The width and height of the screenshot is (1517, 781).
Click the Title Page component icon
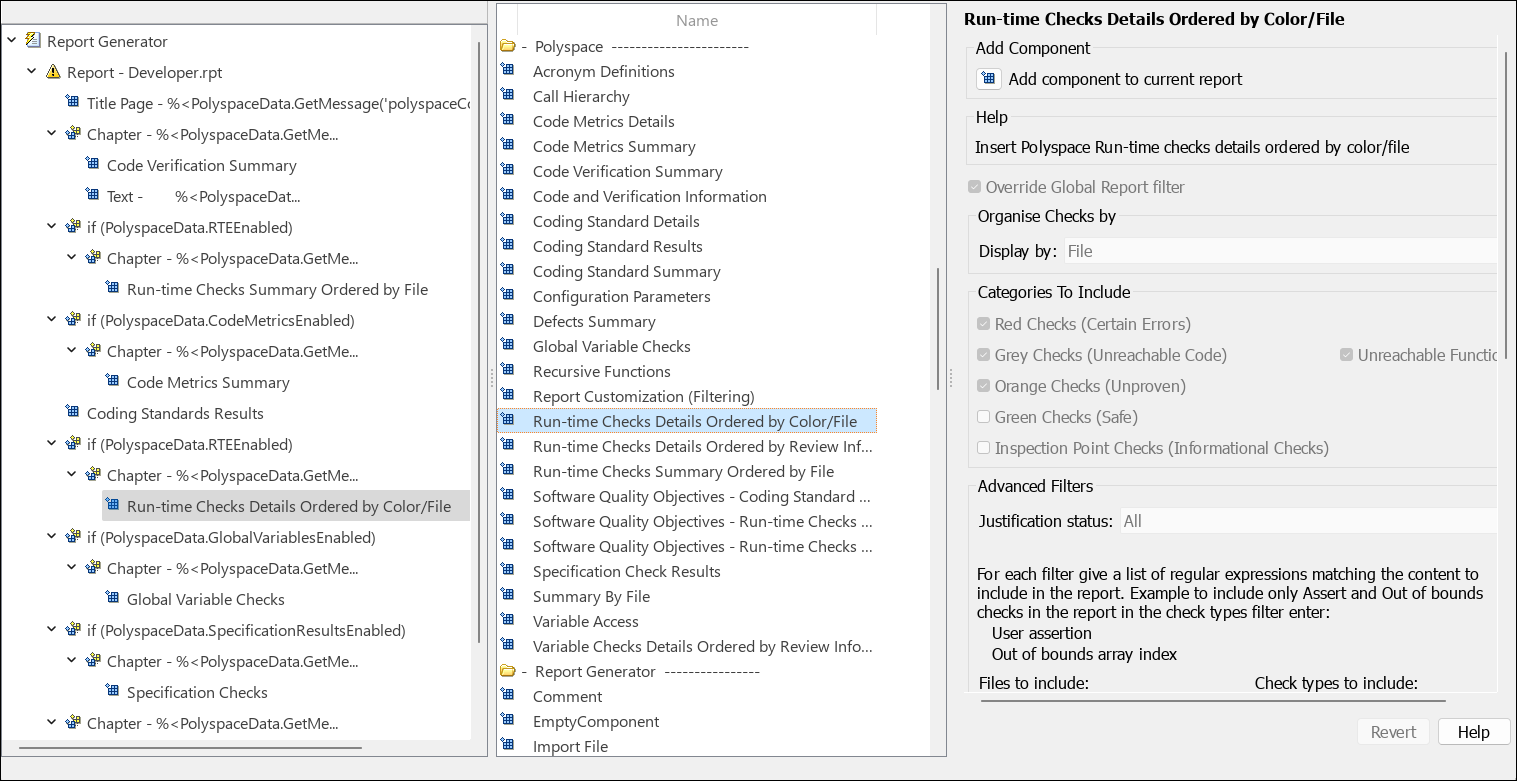click(x=72, y=103)
